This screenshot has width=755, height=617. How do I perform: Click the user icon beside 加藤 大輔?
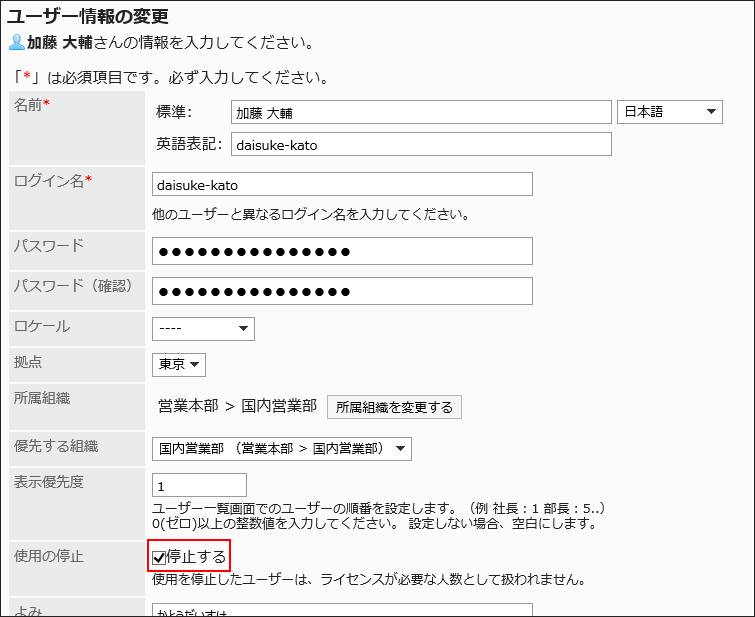coord(17,42)
